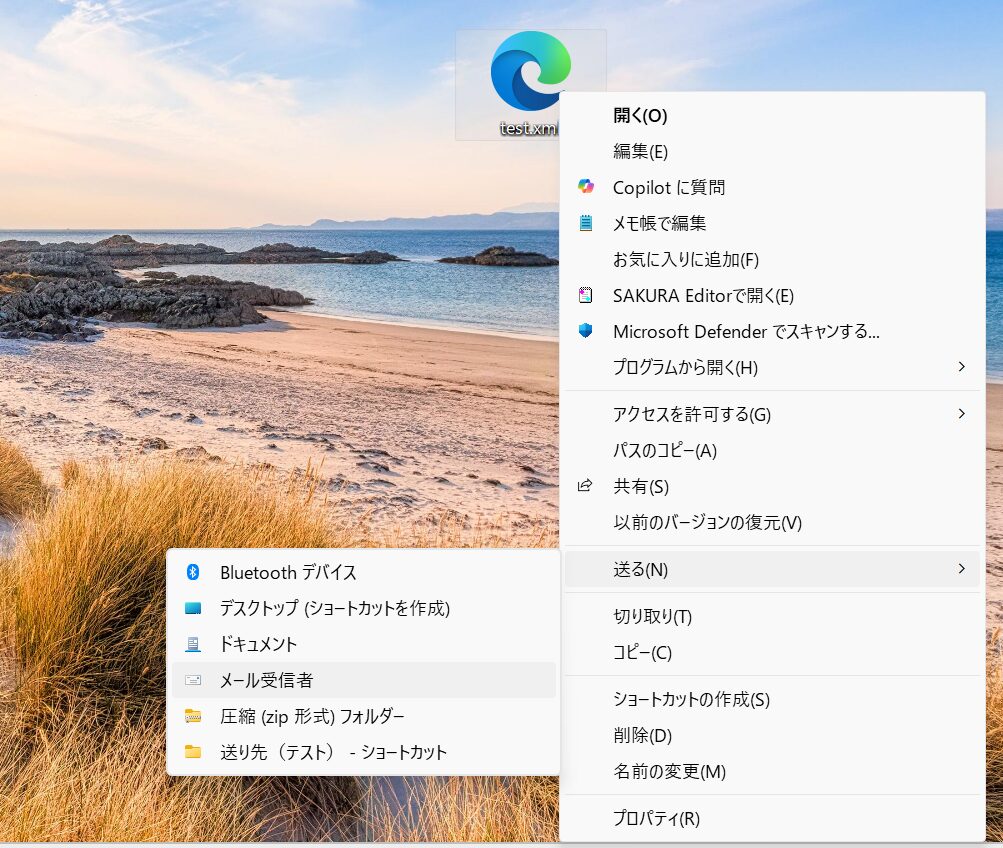Open アクセスを許可する(G) entry
This screenshot has width=1003, height=848.
772,414
